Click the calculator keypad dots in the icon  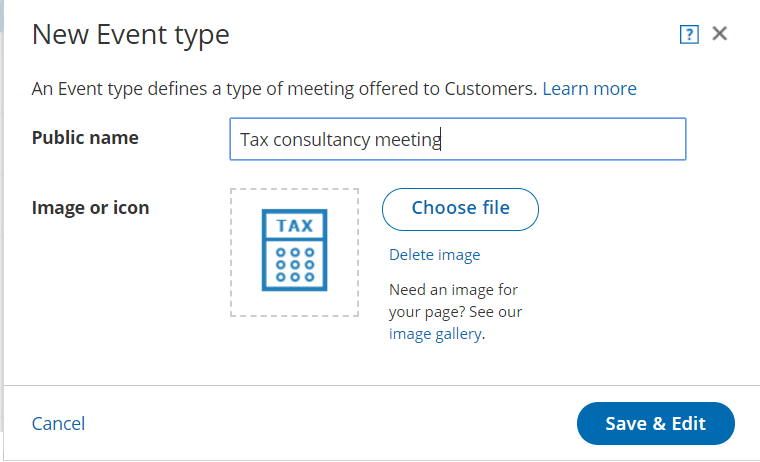(x=295, y=265)
